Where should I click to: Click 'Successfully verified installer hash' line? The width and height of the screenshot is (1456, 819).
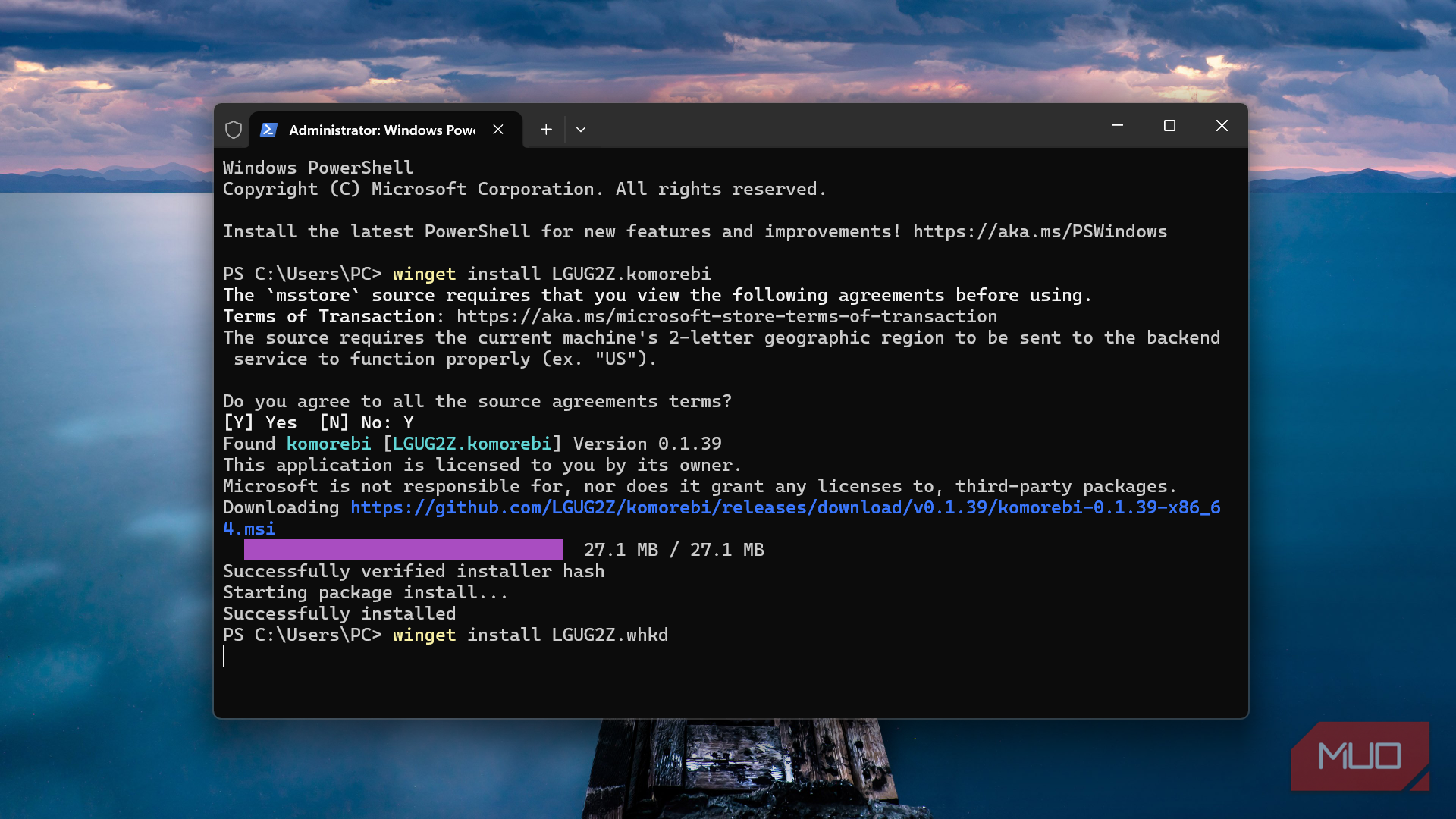(414, 571)
